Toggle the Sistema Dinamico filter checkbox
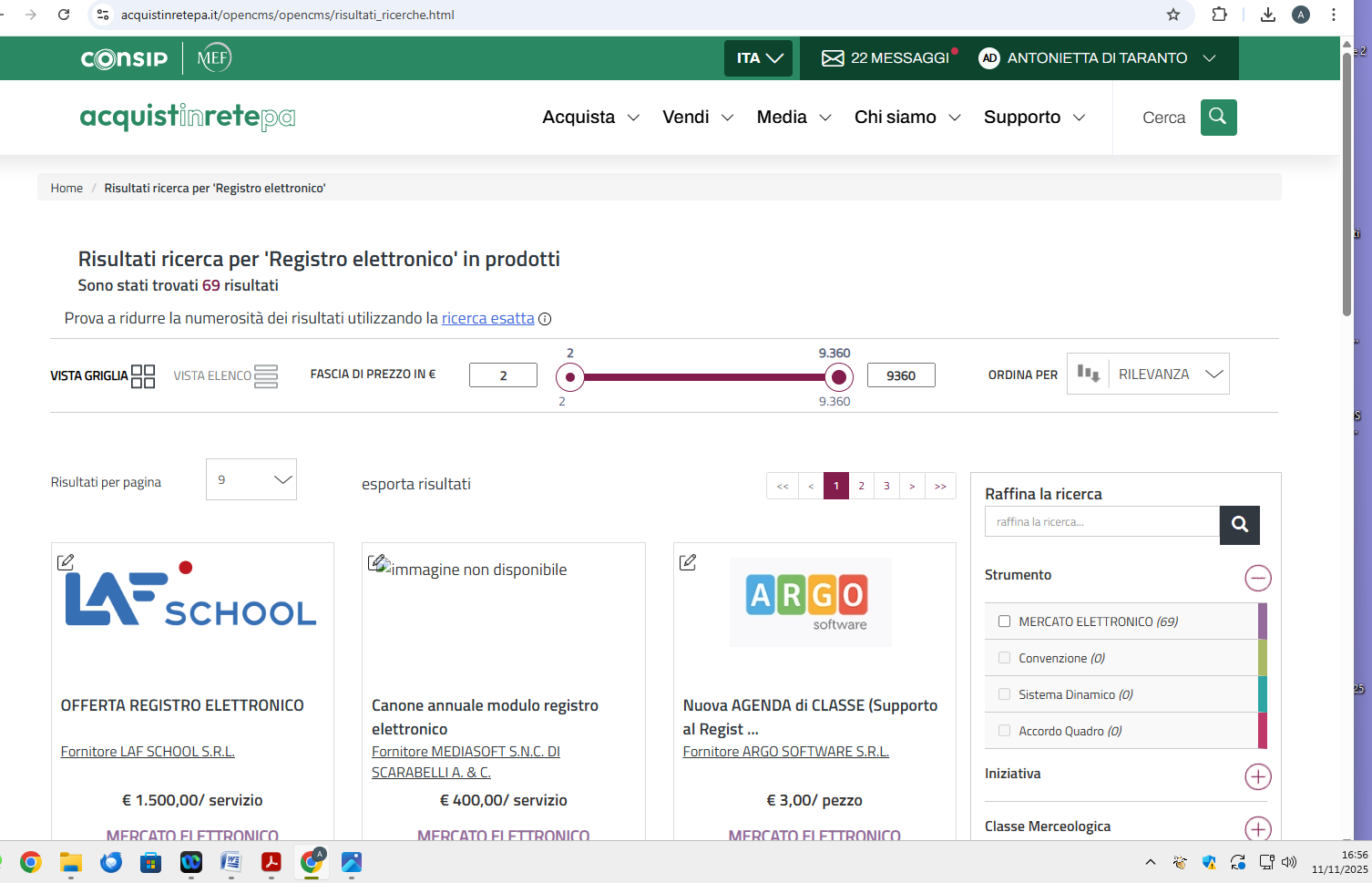The width and height of the screenshot is (1372, 883). pos(1004,694)
